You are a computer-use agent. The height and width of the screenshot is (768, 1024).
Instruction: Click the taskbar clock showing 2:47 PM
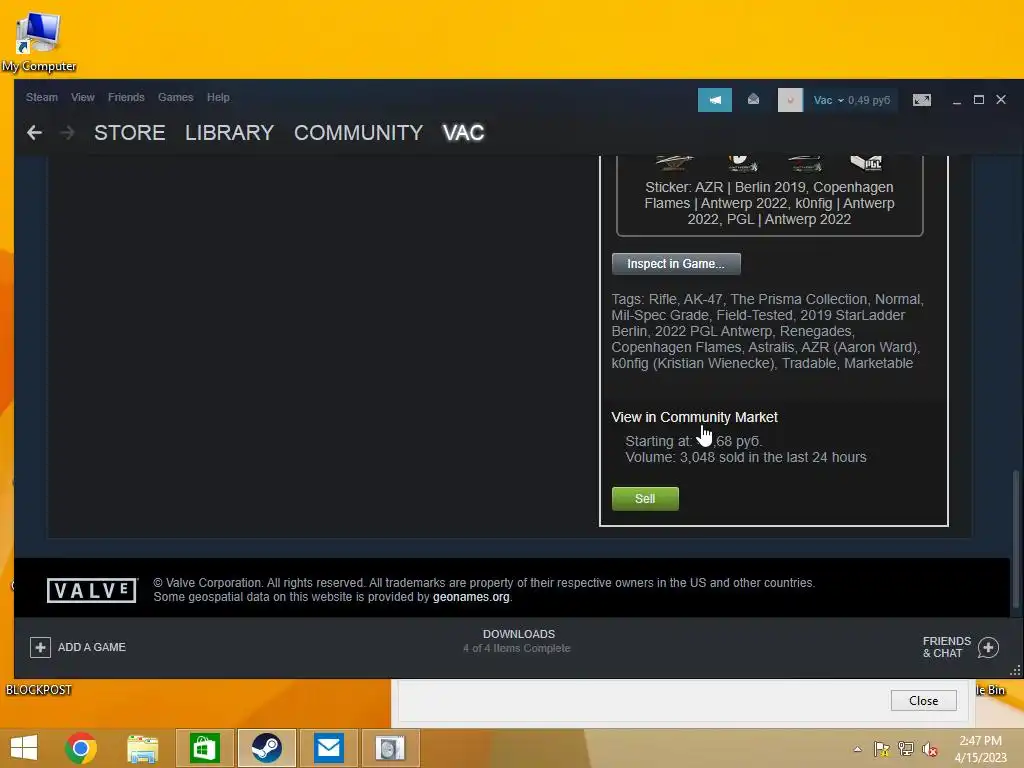point(980,749)
